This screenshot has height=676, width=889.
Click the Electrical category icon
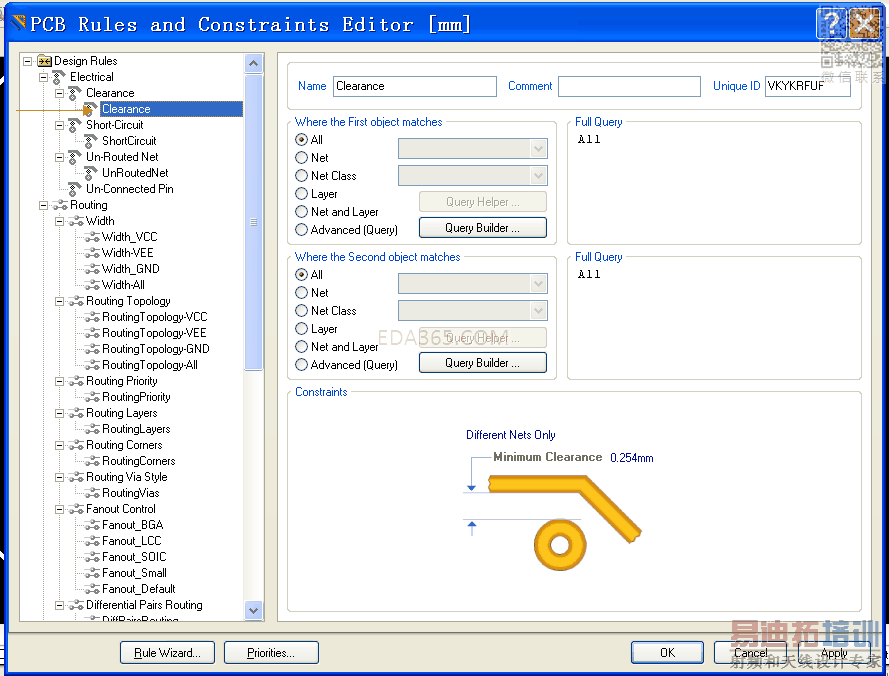coord(60,77)
